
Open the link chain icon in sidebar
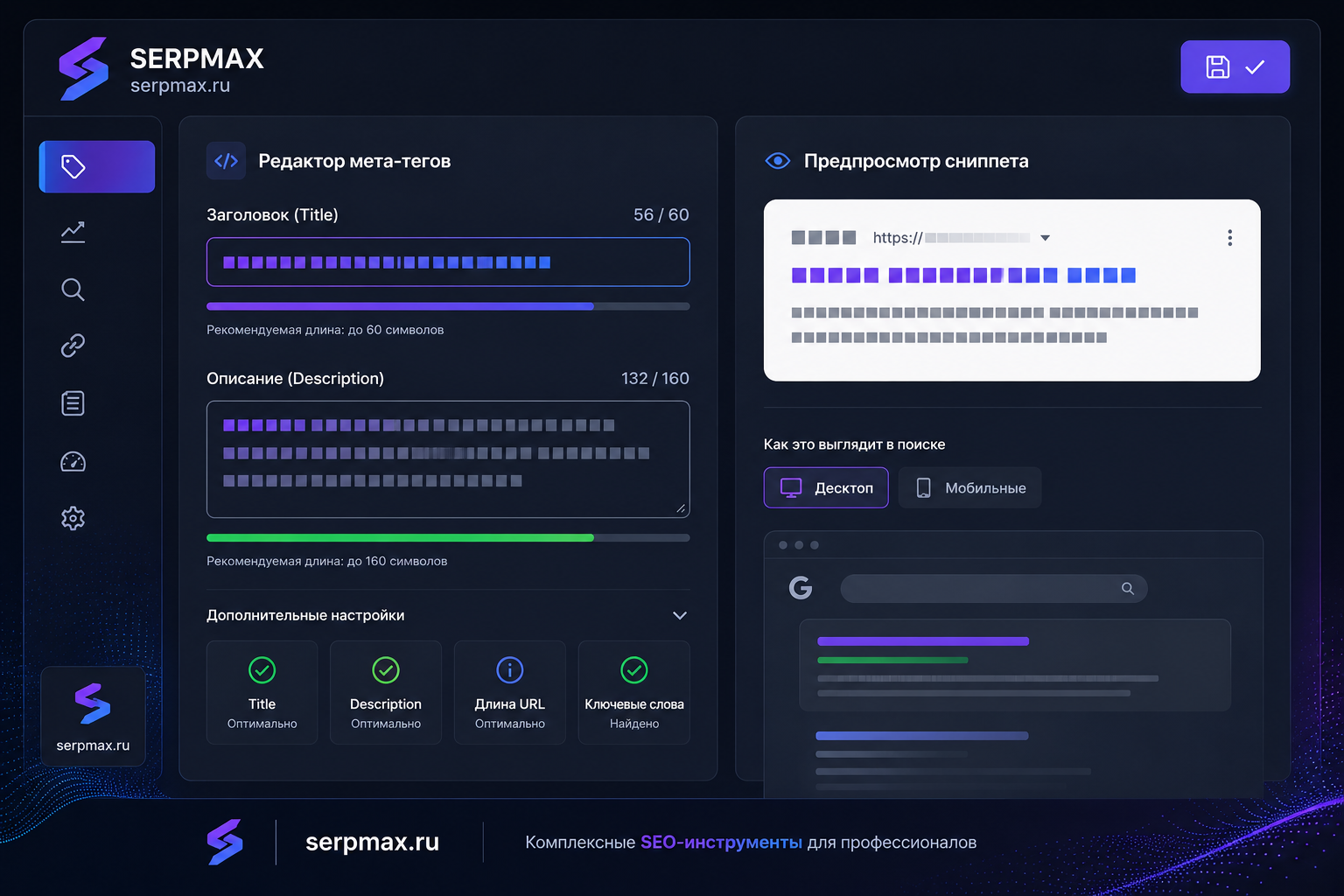(73, 346)
